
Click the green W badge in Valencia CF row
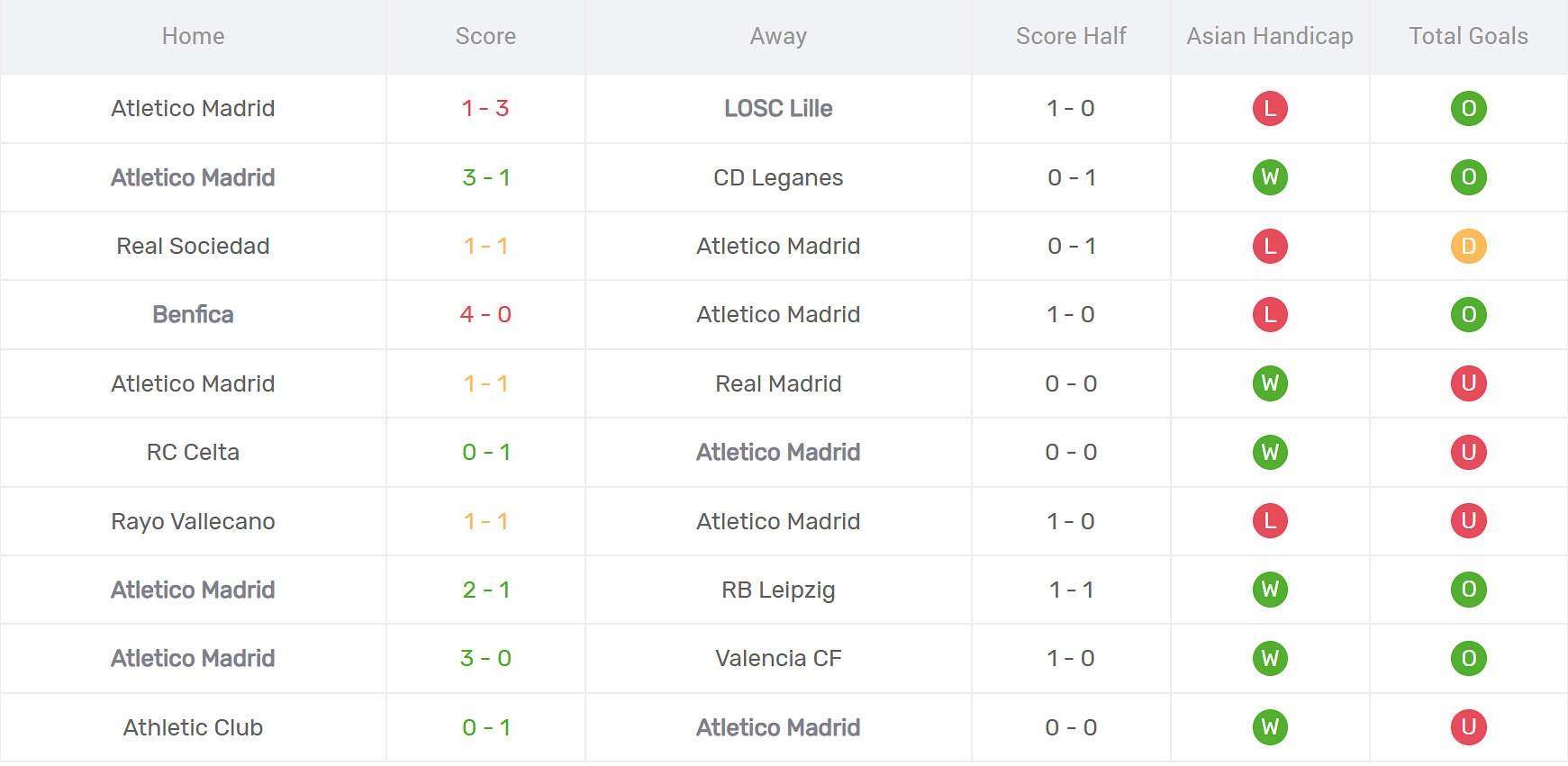pyautogui.click(x=1270, y=658)
